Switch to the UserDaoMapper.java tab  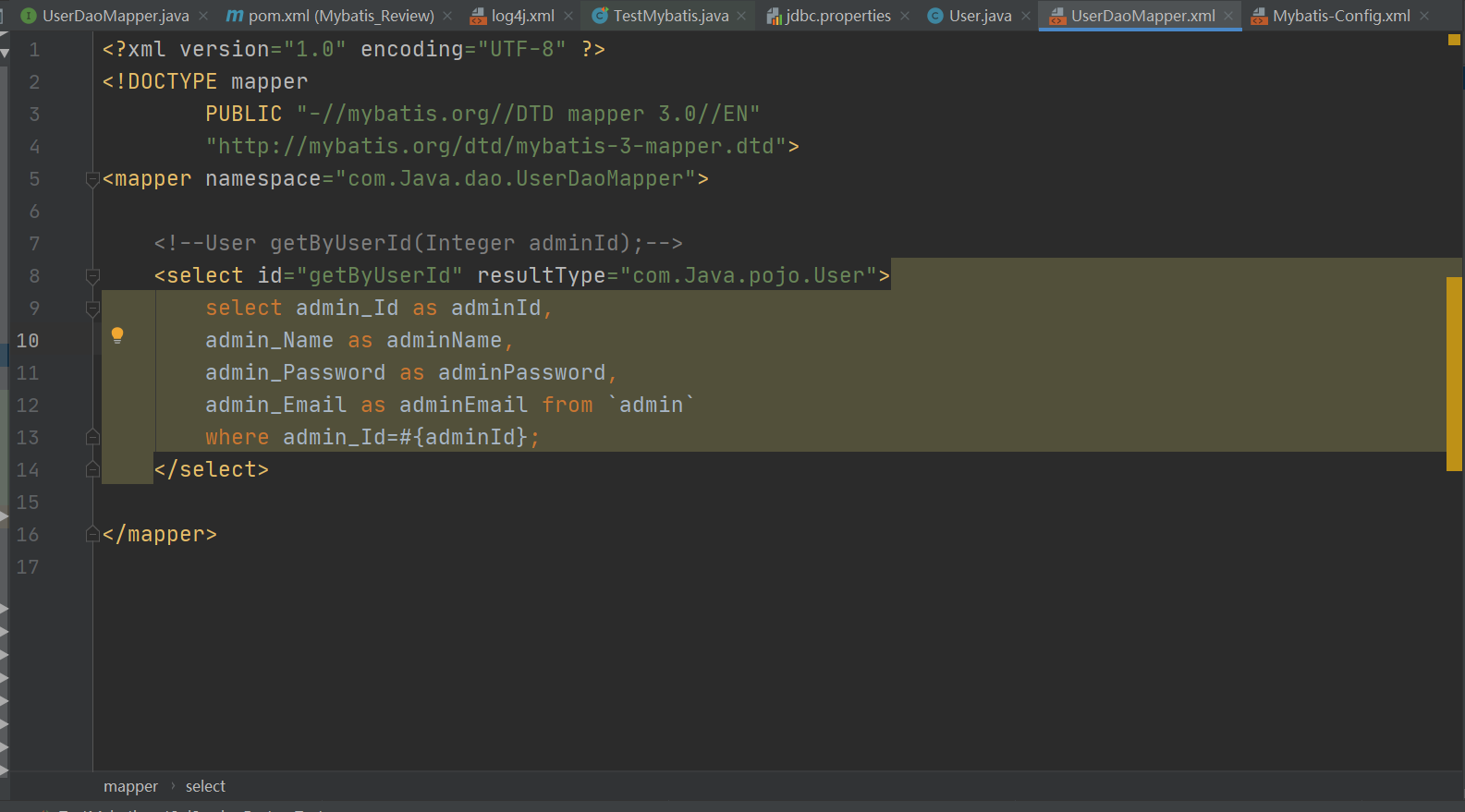click(x=116, y=16)
